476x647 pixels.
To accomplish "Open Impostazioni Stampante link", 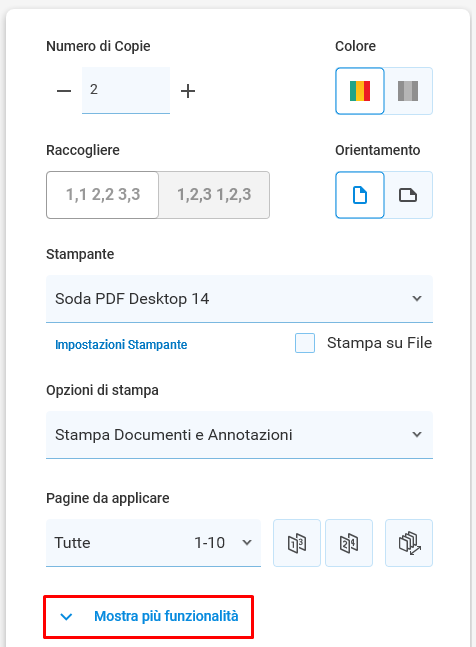I will [121, 345].
